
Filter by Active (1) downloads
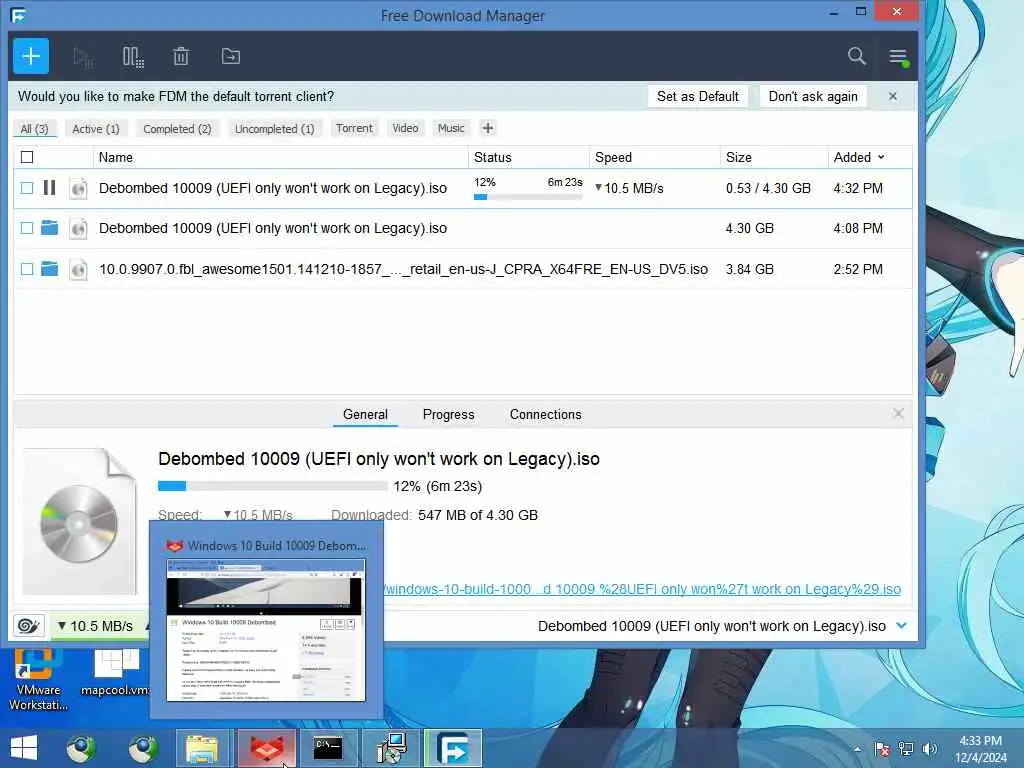pos(95,129)
